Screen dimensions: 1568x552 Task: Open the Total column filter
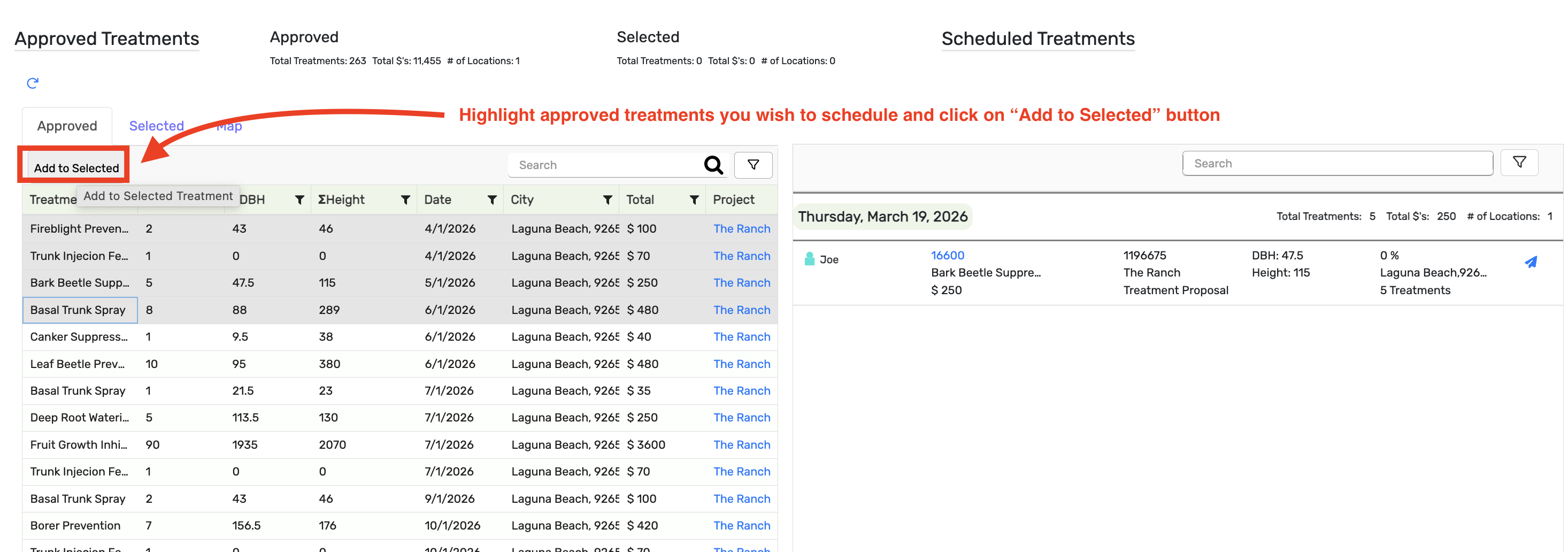tap(695, 199)
